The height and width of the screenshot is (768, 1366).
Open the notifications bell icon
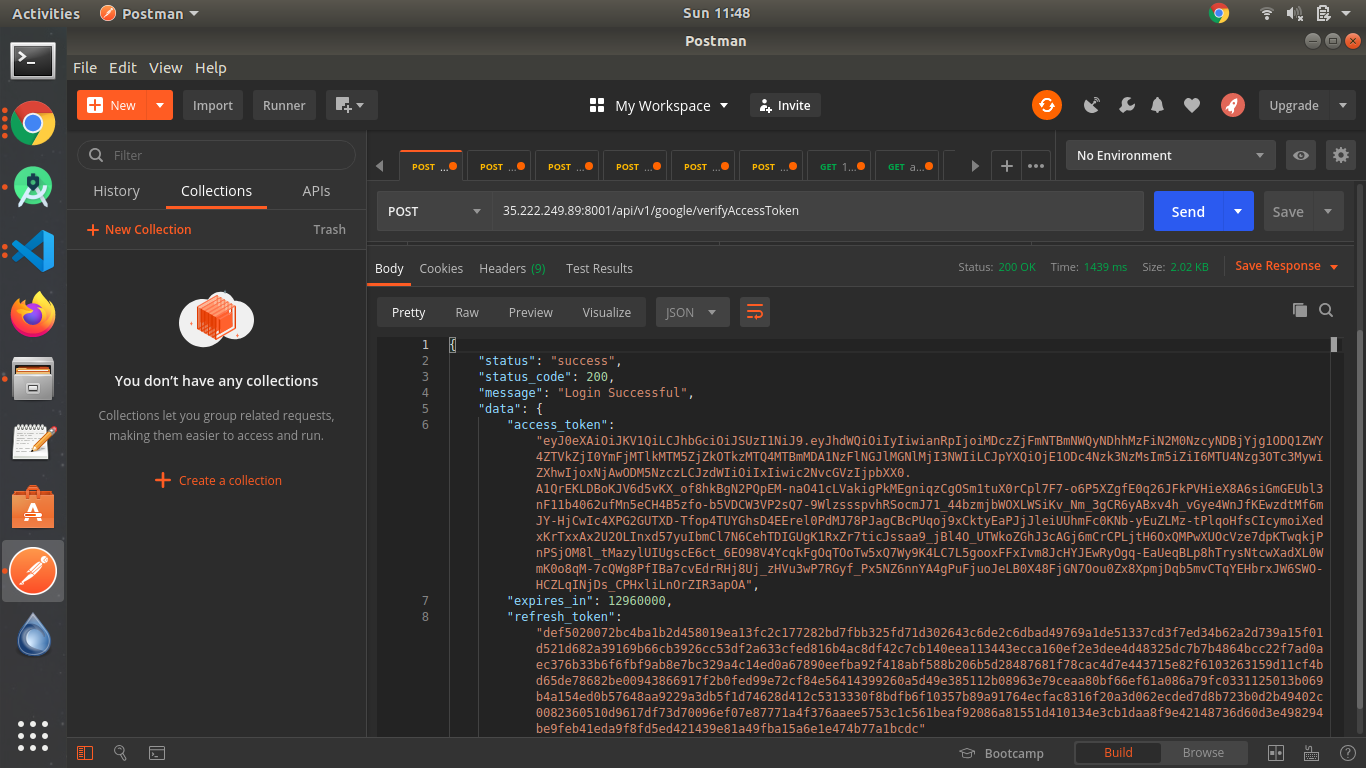pyautogui.click(x=1158, y=105)
